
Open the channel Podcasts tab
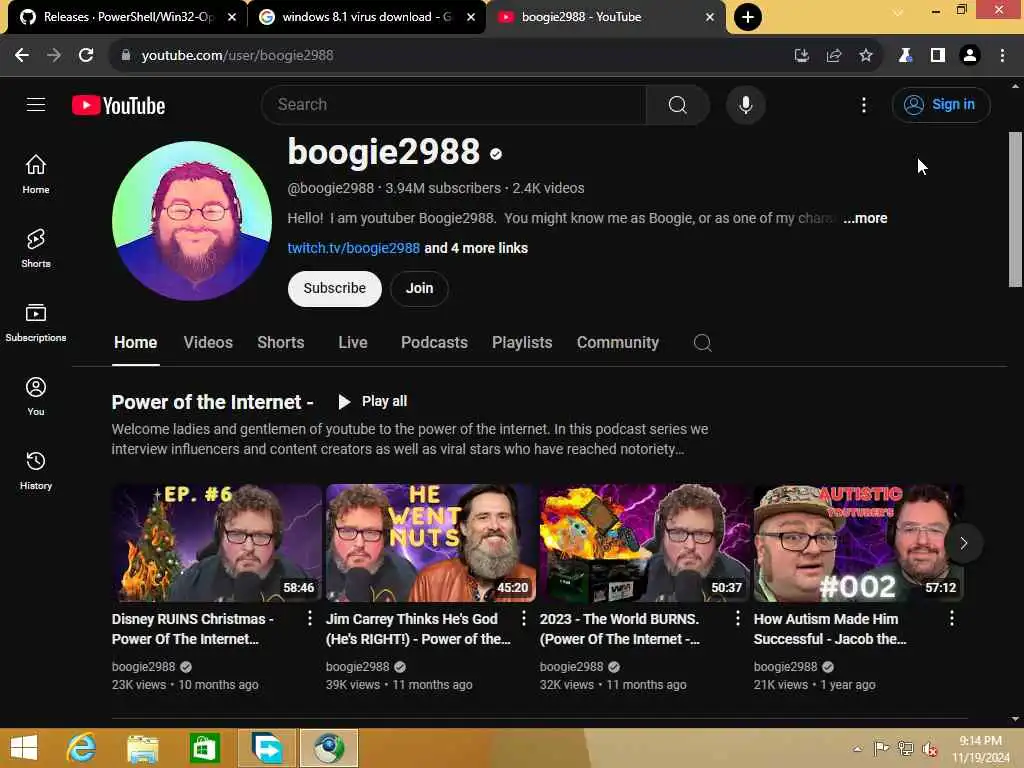[x=434, y=342]
